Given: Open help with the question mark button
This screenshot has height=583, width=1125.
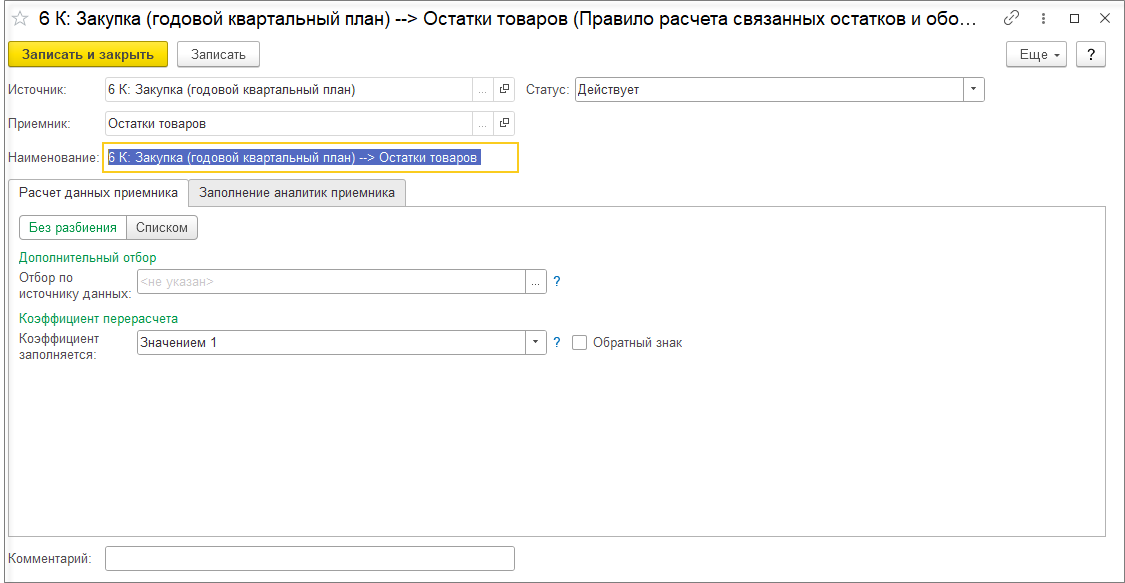Looking at the screenshot, I should 1090,54.
